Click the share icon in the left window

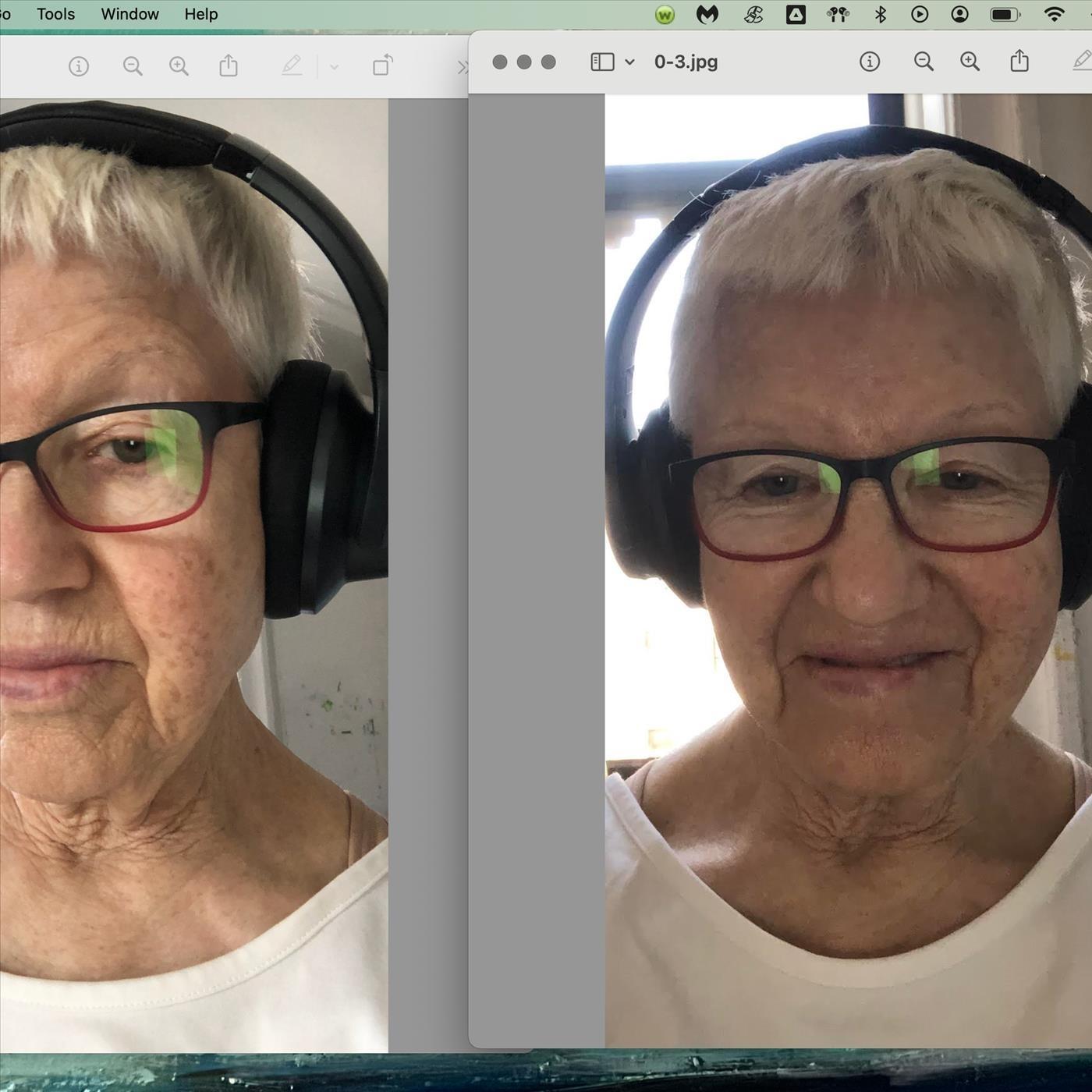pyautogui.click(x=229, y=66)
